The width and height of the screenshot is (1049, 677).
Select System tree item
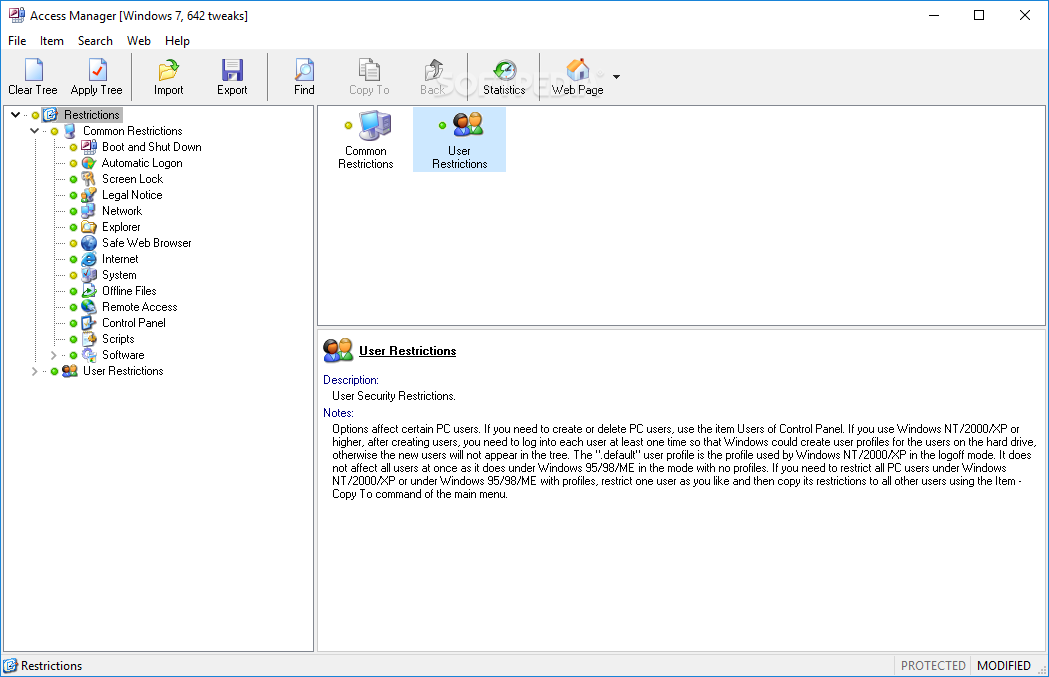point(119,275)
